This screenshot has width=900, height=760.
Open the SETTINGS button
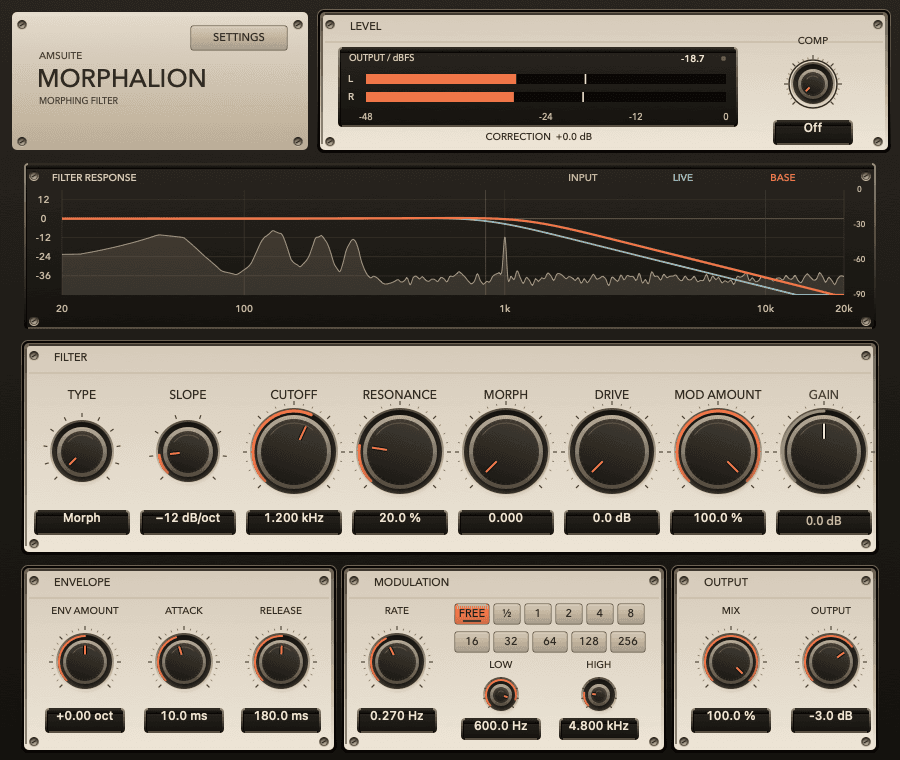239,37
